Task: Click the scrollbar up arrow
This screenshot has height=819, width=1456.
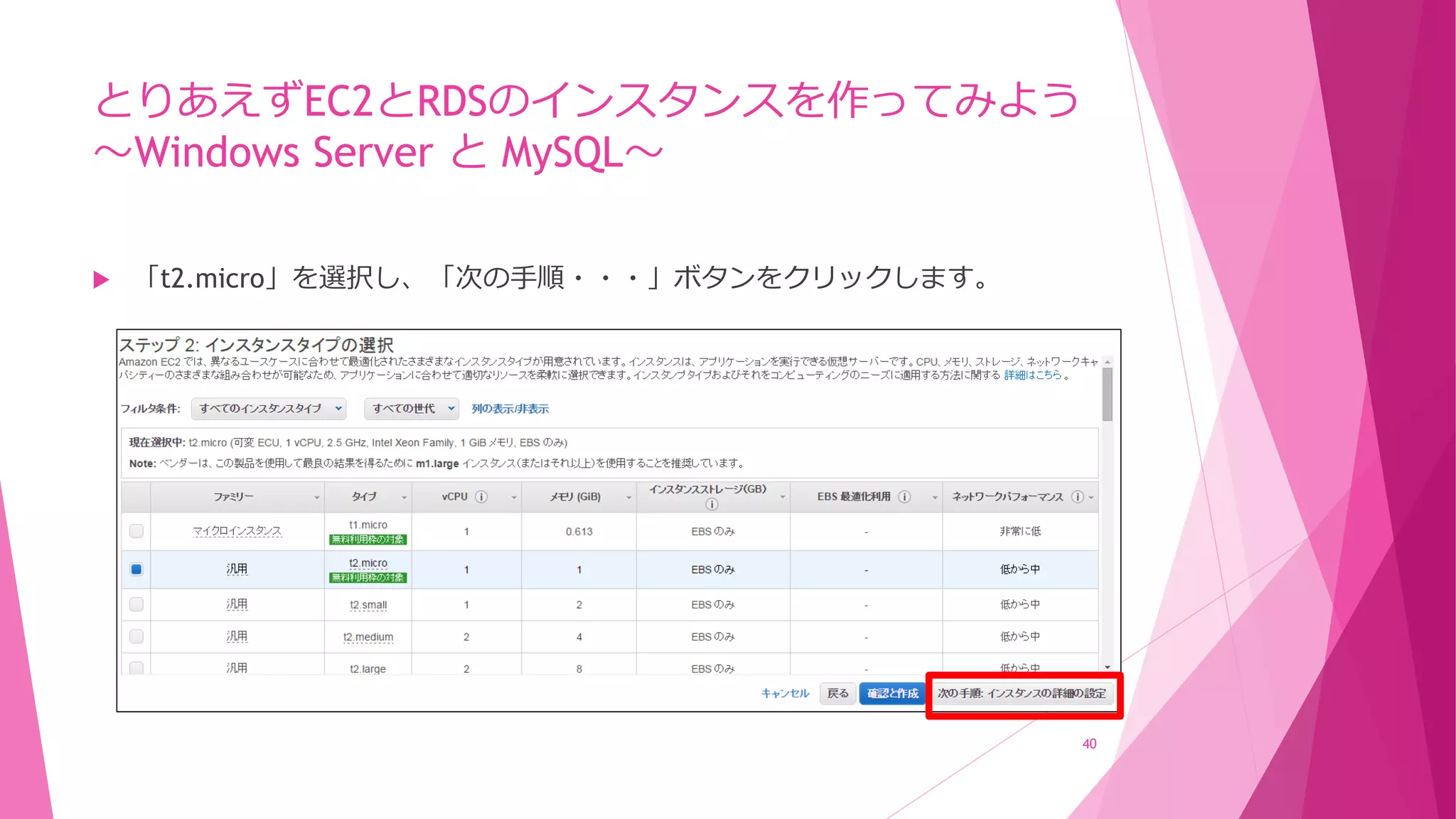Action: point(1108,362)
